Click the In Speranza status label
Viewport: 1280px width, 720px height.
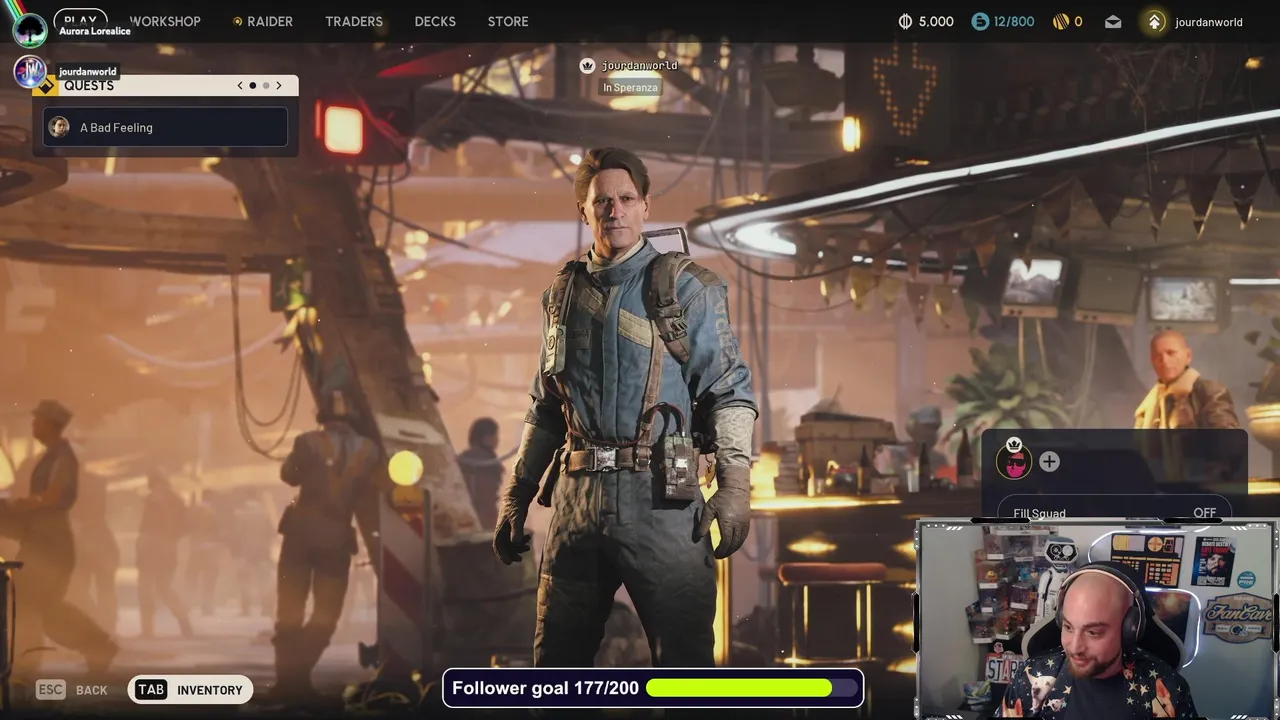click(630, 88)
